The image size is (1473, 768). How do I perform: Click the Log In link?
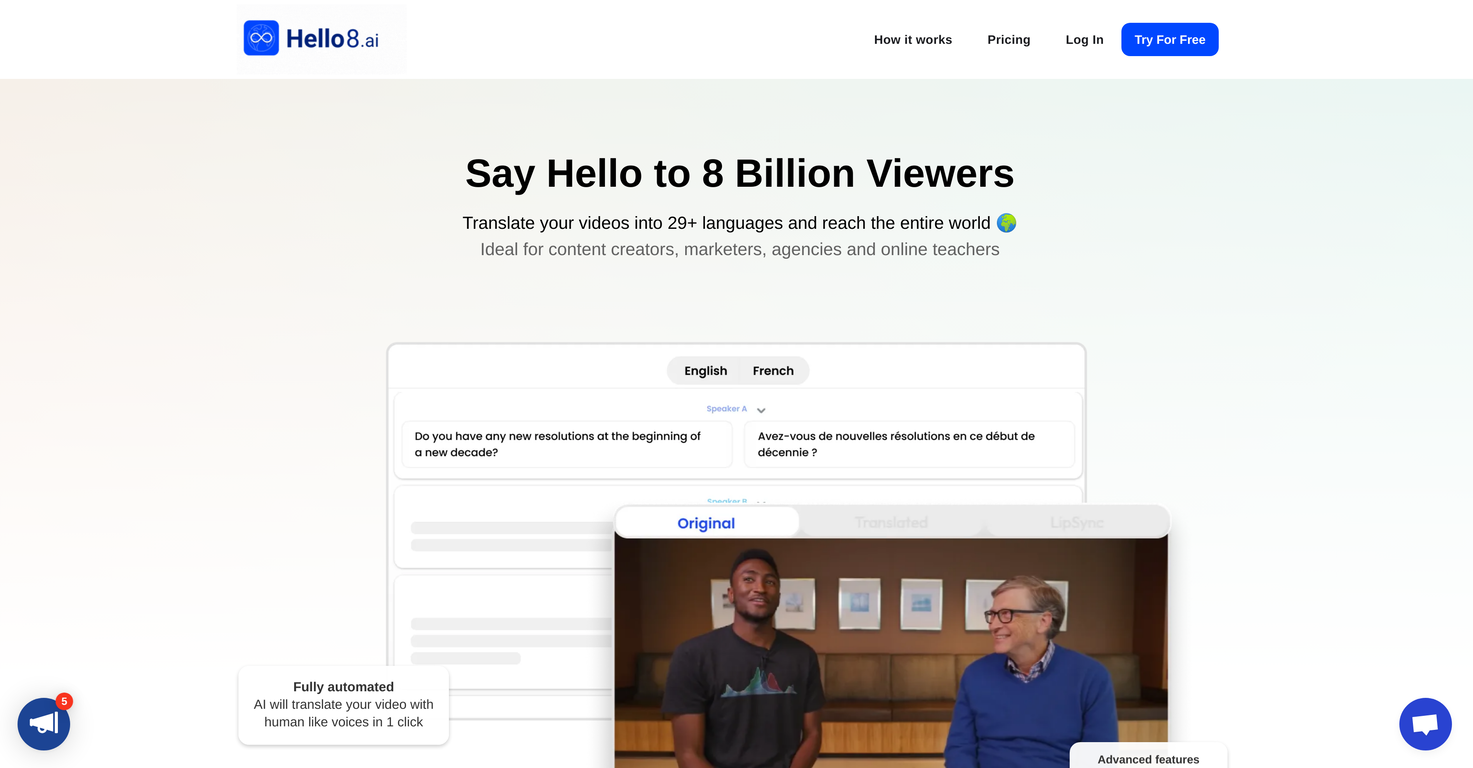click(x=1084, y=40)
